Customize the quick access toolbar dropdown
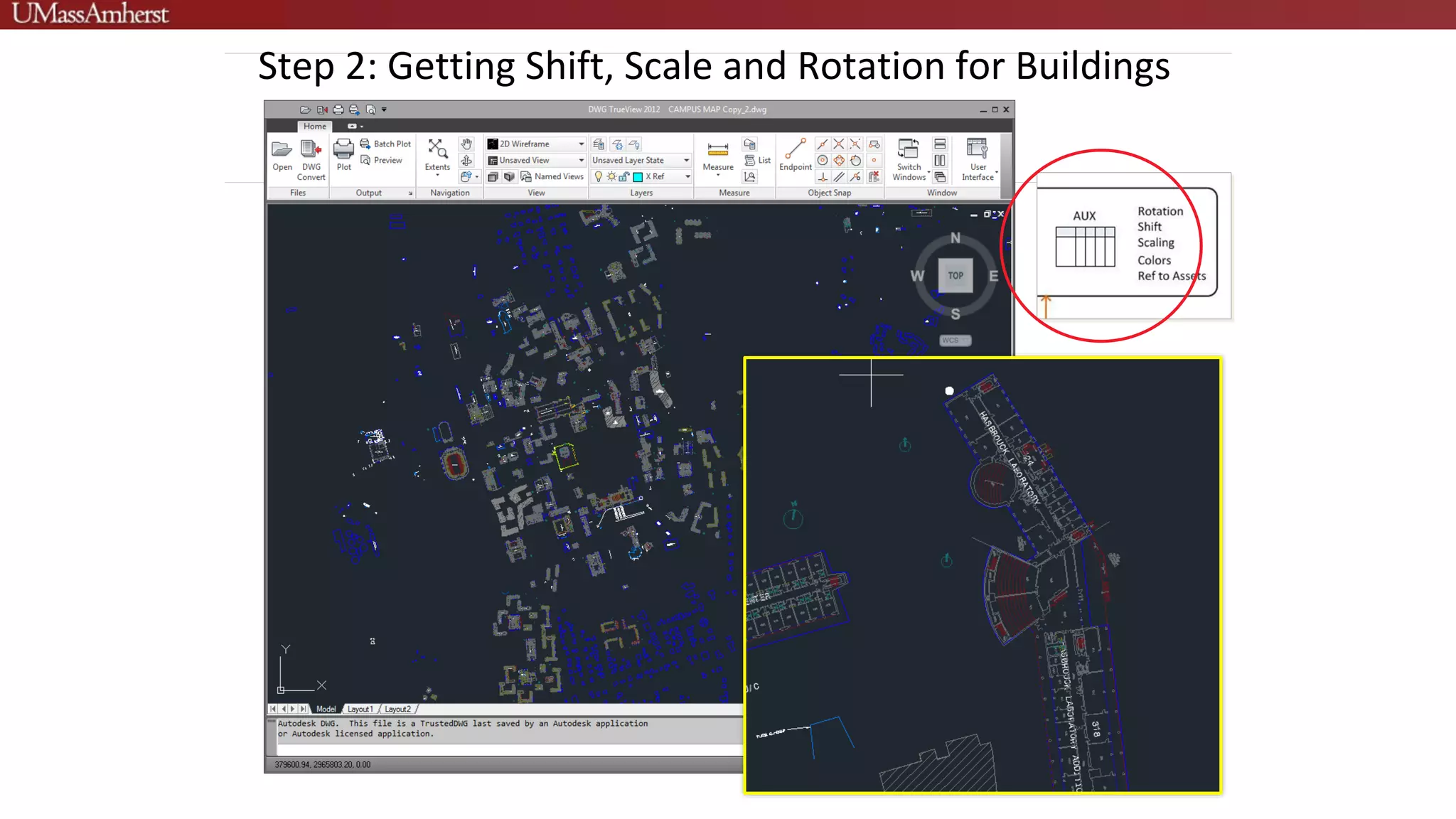 tap(384, 109)
